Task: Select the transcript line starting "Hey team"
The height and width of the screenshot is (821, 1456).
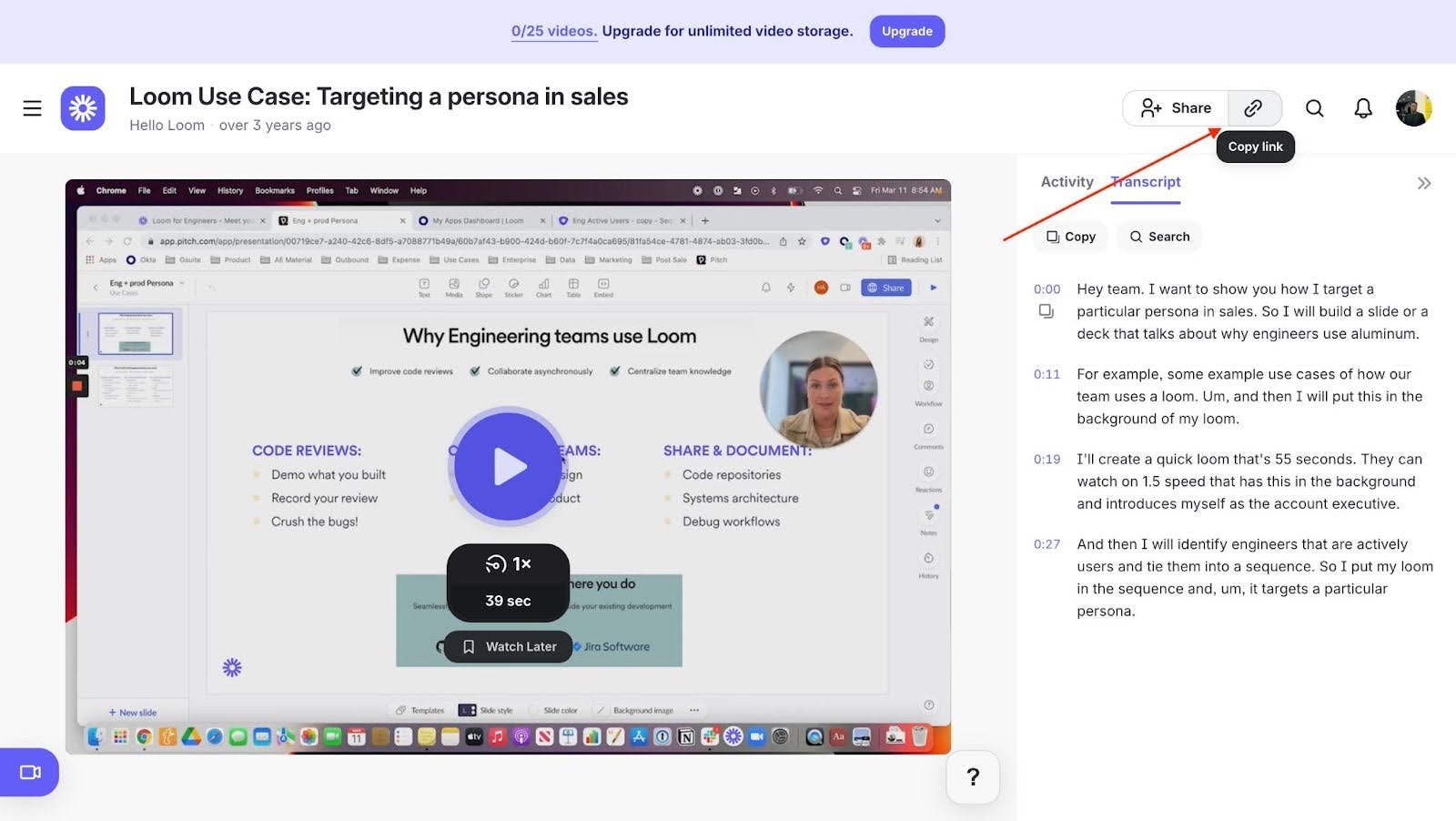Action: (1253, 311)
